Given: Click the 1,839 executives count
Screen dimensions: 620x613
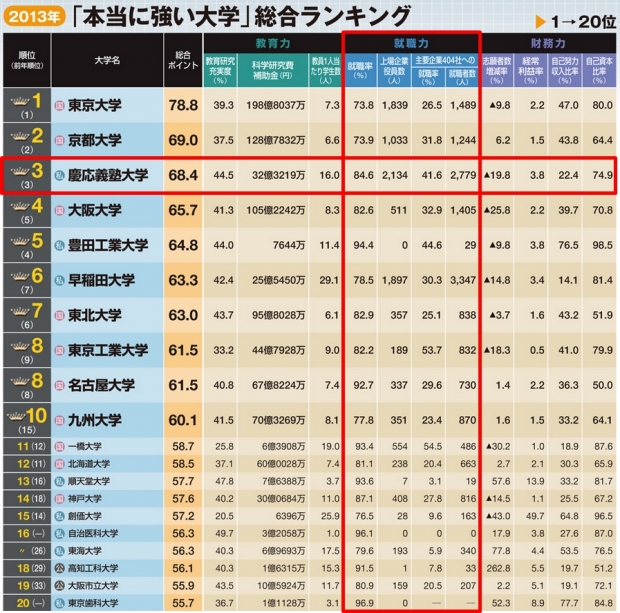Looking at the screenshot, I should (395, 106).
